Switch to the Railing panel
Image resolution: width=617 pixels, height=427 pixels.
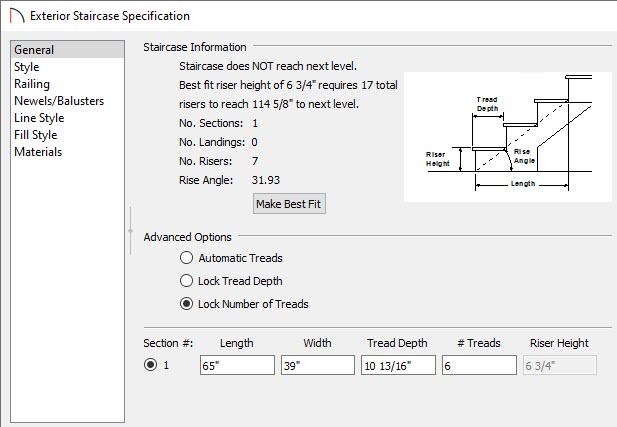68,84
